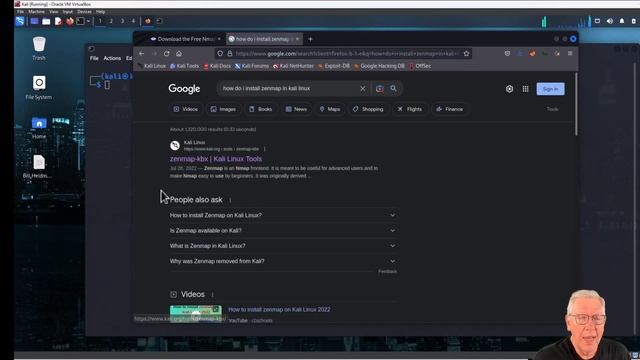Open the Kali NetHunter bookmark

click(293, 66)
